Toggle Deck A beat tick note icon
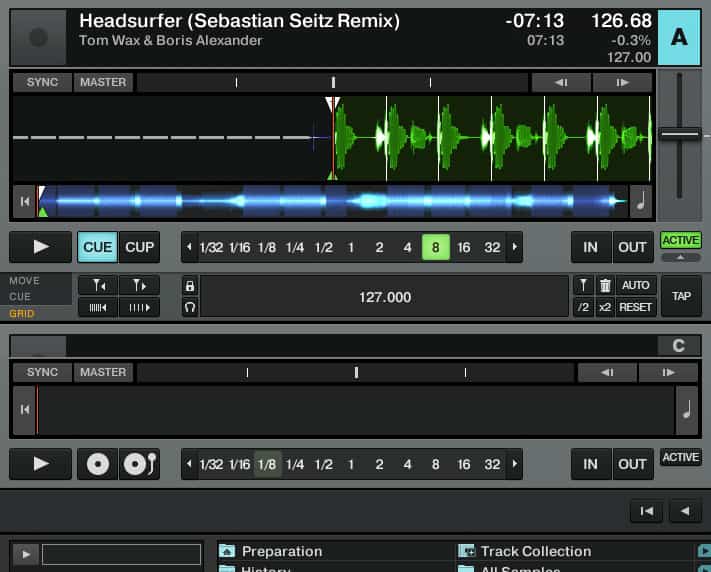This screenshot has width=711, height=572. [x=641, y=201]
